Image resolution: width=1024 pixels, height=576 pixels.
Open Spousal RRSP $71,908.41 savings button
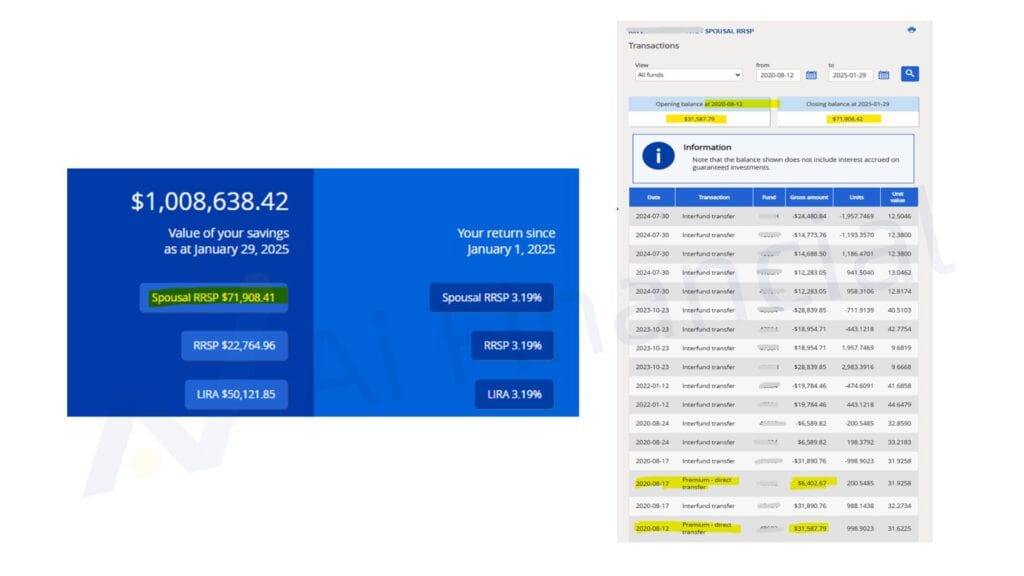point(214,297)
